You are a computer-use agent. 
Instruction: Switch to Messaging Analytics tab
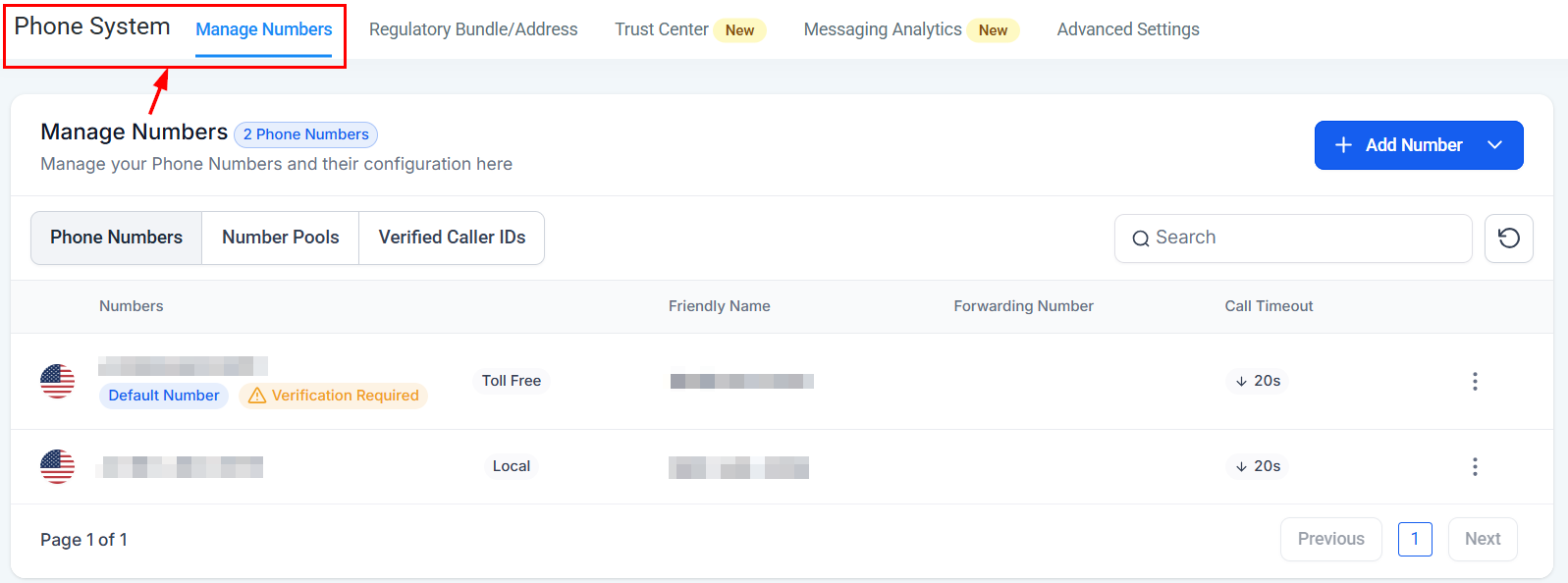point(882,29)
